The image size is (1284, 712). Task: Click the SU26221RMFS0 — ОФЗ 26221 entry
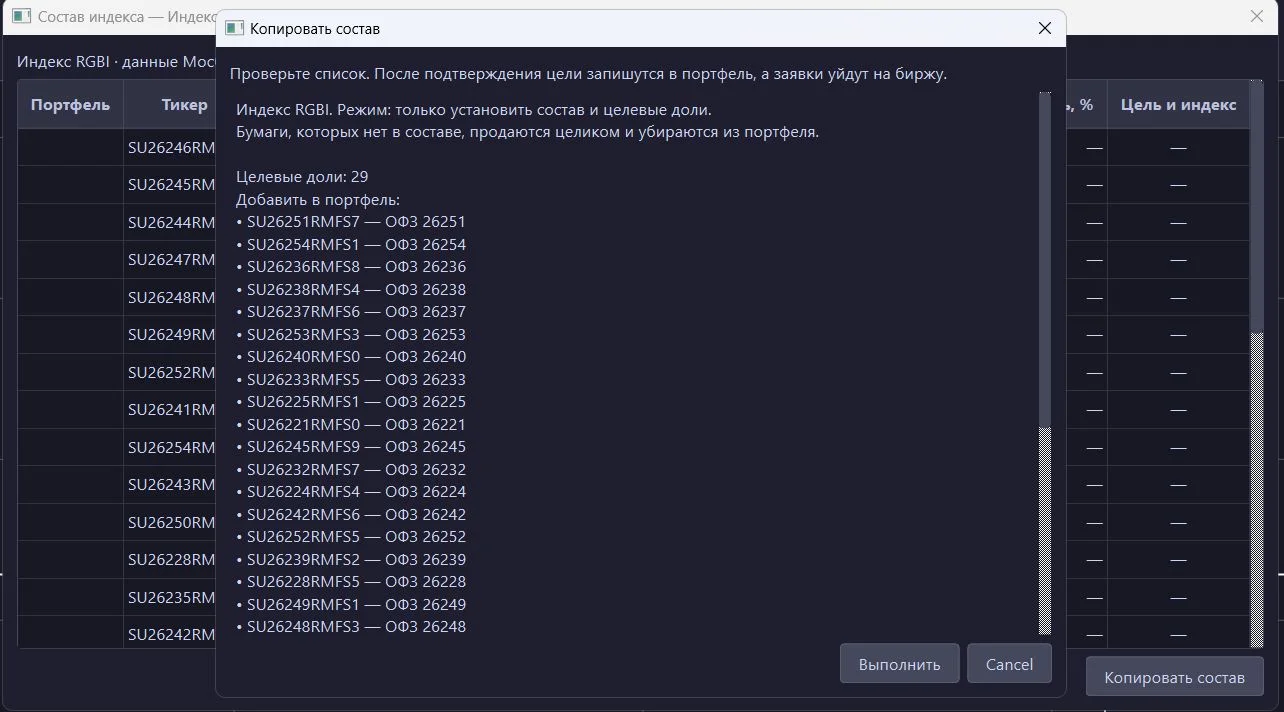pos(351,425)
